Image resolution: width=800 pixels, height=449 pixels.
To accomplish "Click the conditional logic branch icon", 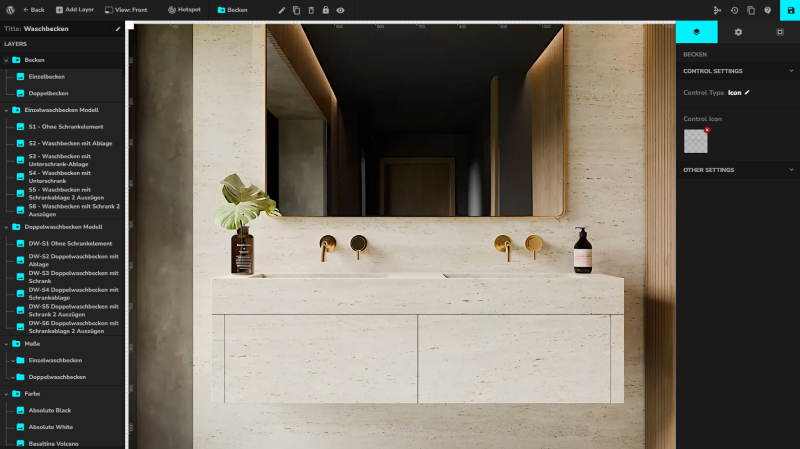I will (717, 10).
